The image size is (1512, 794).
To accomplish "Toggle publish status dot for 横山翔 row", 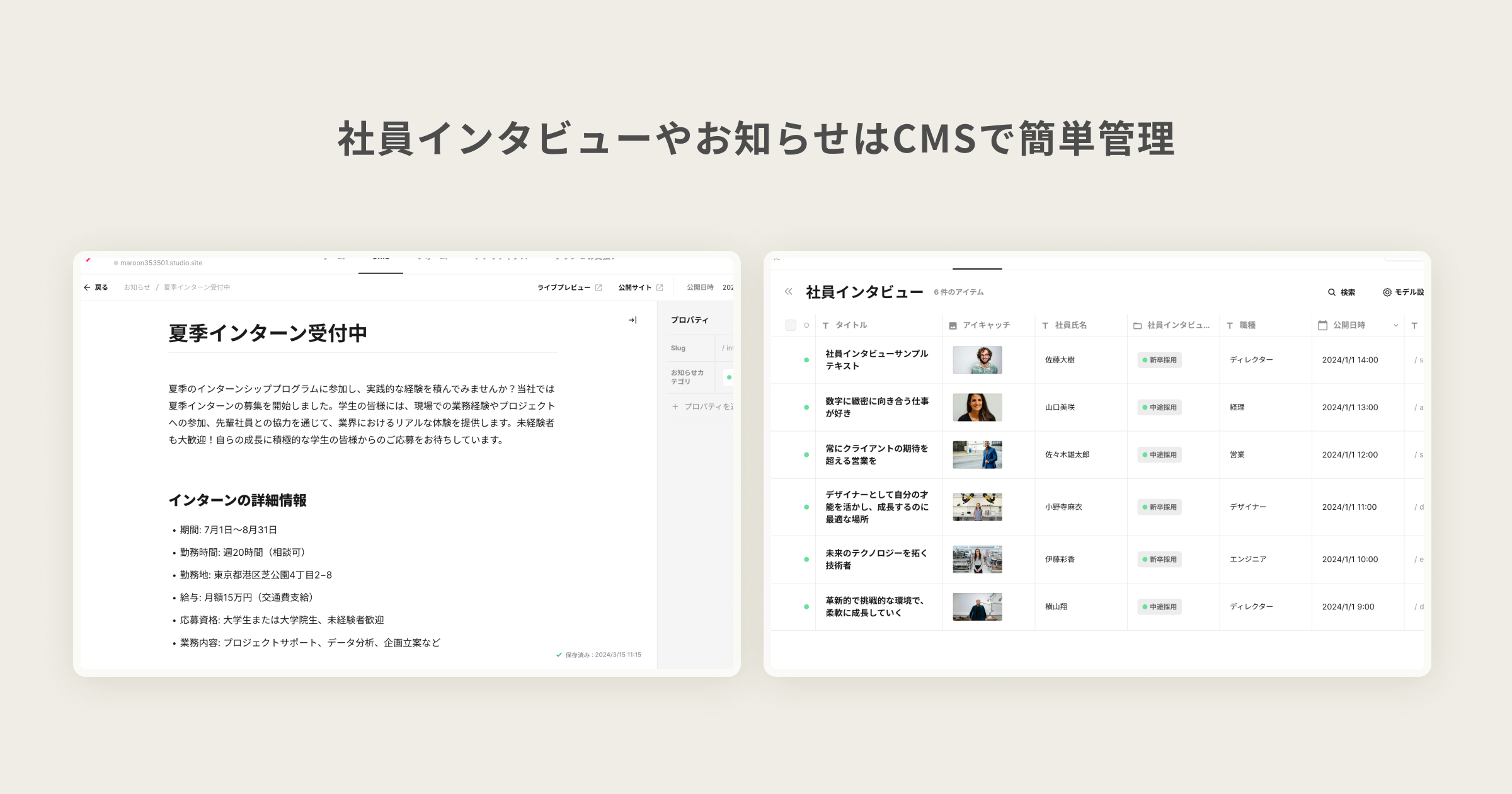I will click(806, 607).
